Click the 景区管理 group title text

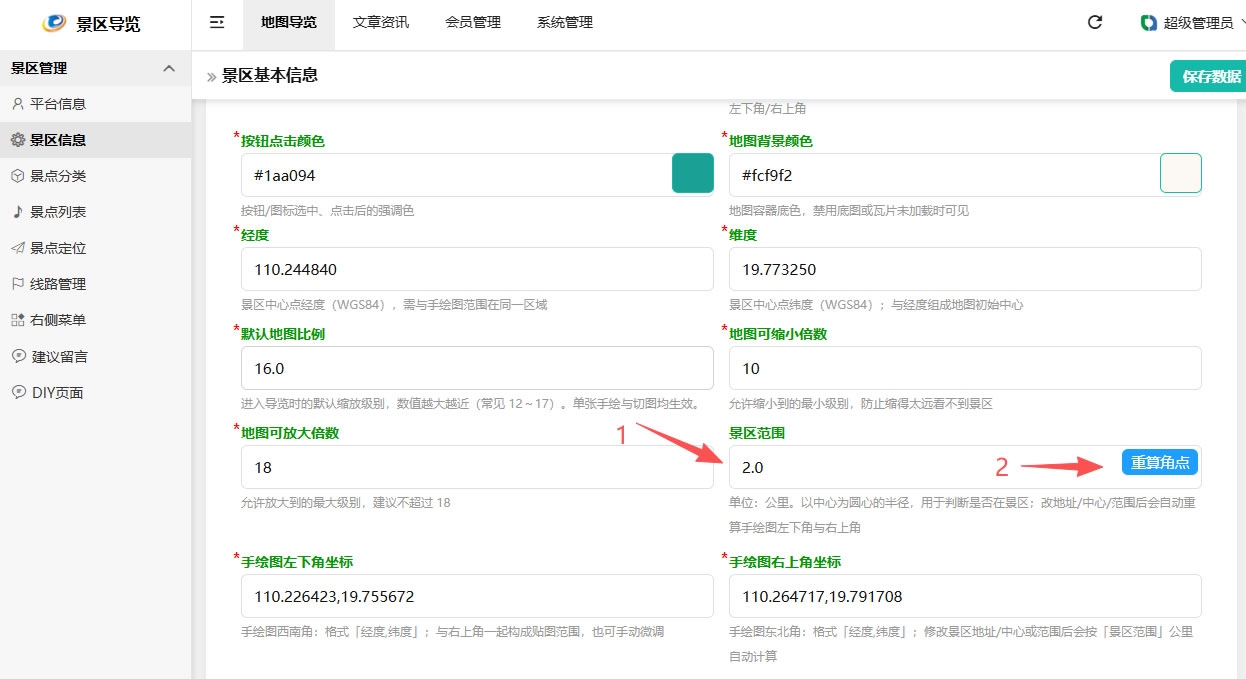[39, 68]
